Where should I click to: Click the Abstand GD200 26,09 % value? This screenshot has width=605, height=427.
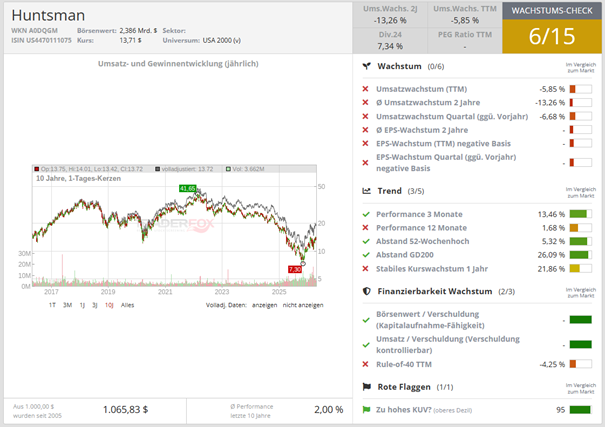(x=551, y=255)
